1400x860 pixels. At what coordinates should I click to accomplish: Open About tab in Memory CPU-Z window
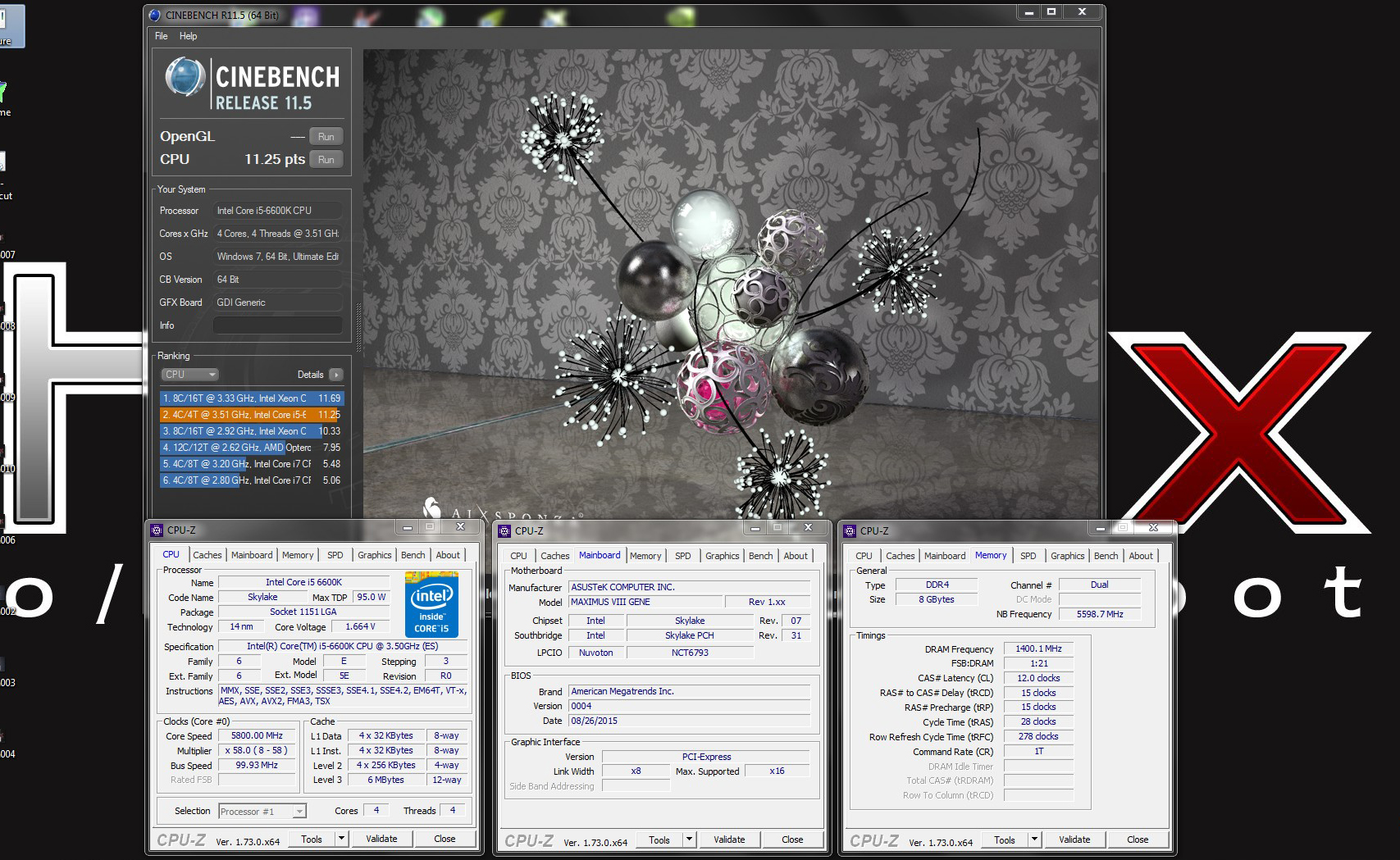[1141, 556]
